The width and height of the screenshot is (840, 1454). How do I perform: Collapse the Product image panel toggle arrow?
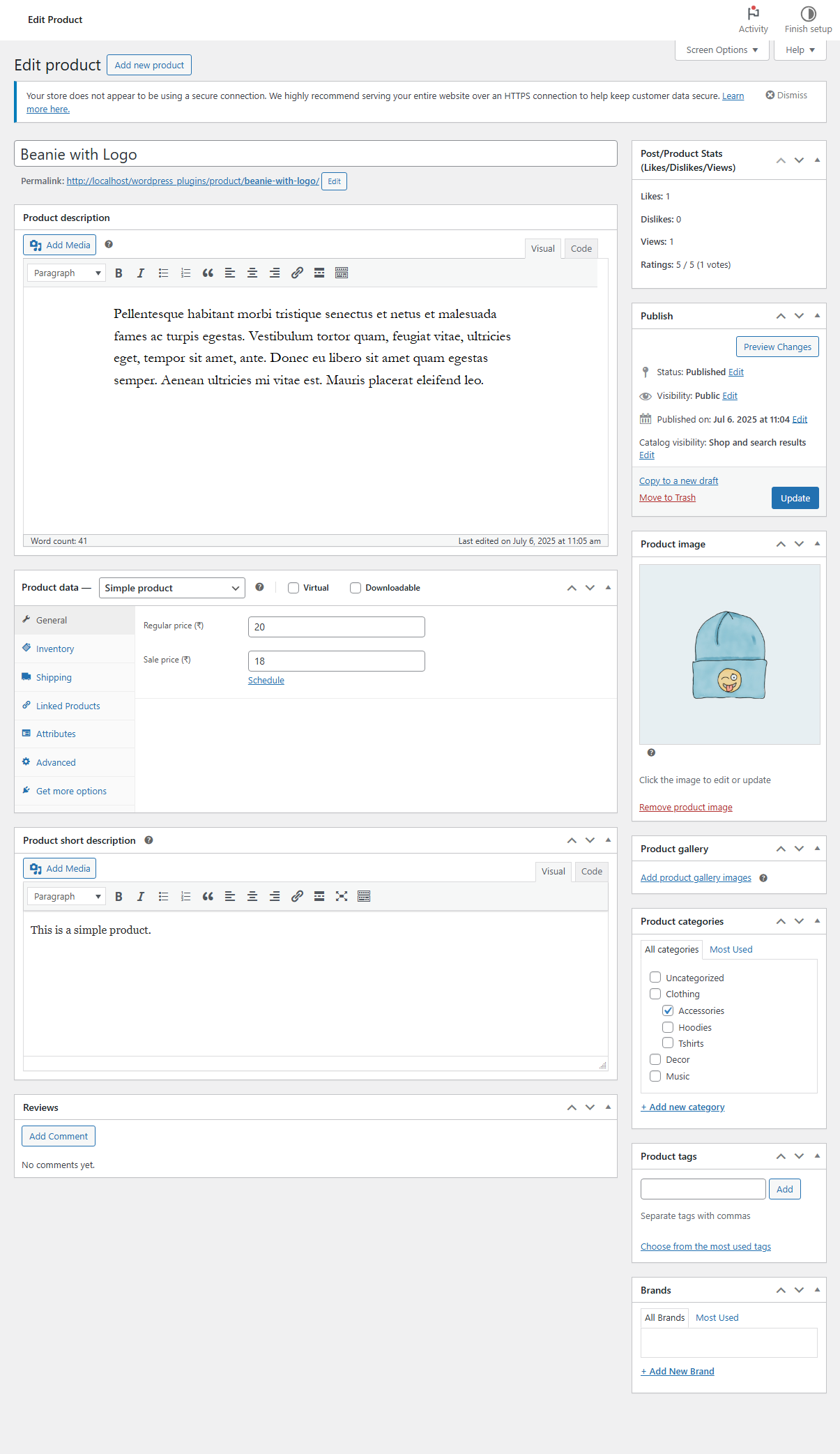click(x=817, y=544)
